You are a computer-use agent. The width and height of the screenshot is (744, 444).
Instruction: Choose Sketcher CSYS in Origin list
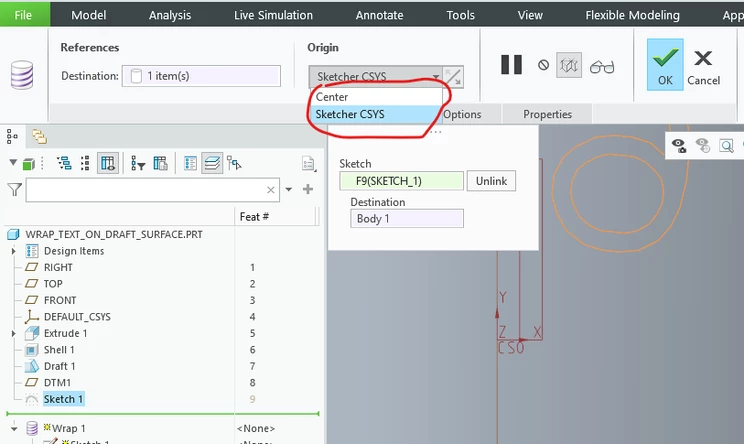coord(376,114)
